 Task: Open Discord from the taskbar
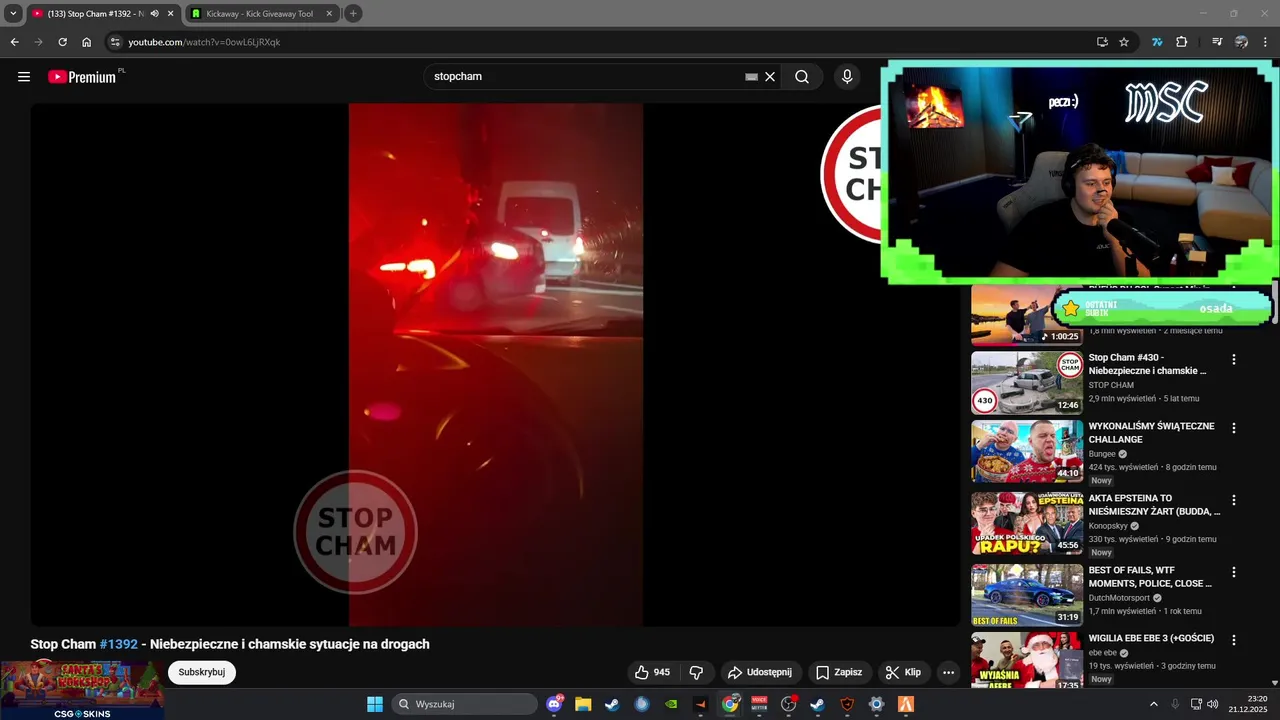(555, 704)
